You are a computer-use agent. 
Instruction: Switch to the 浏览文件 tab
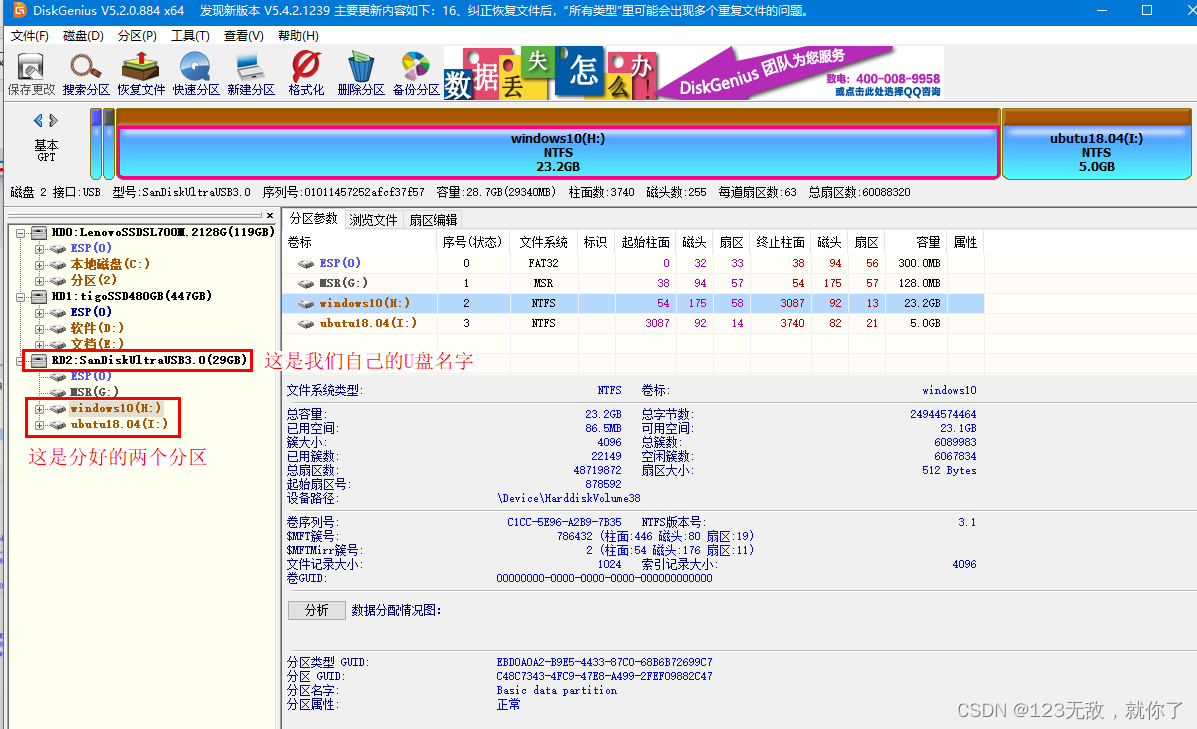pyautogui.click(x=373, y=220)
